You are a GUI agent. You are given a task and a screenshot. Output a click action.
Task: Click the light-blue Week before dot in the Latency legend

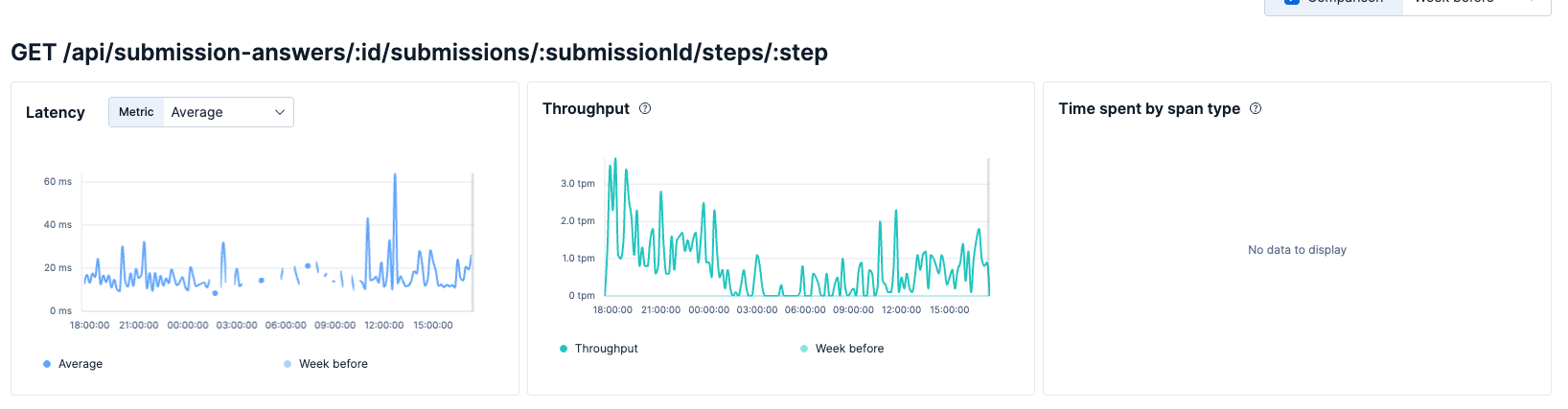pos(288,364)
